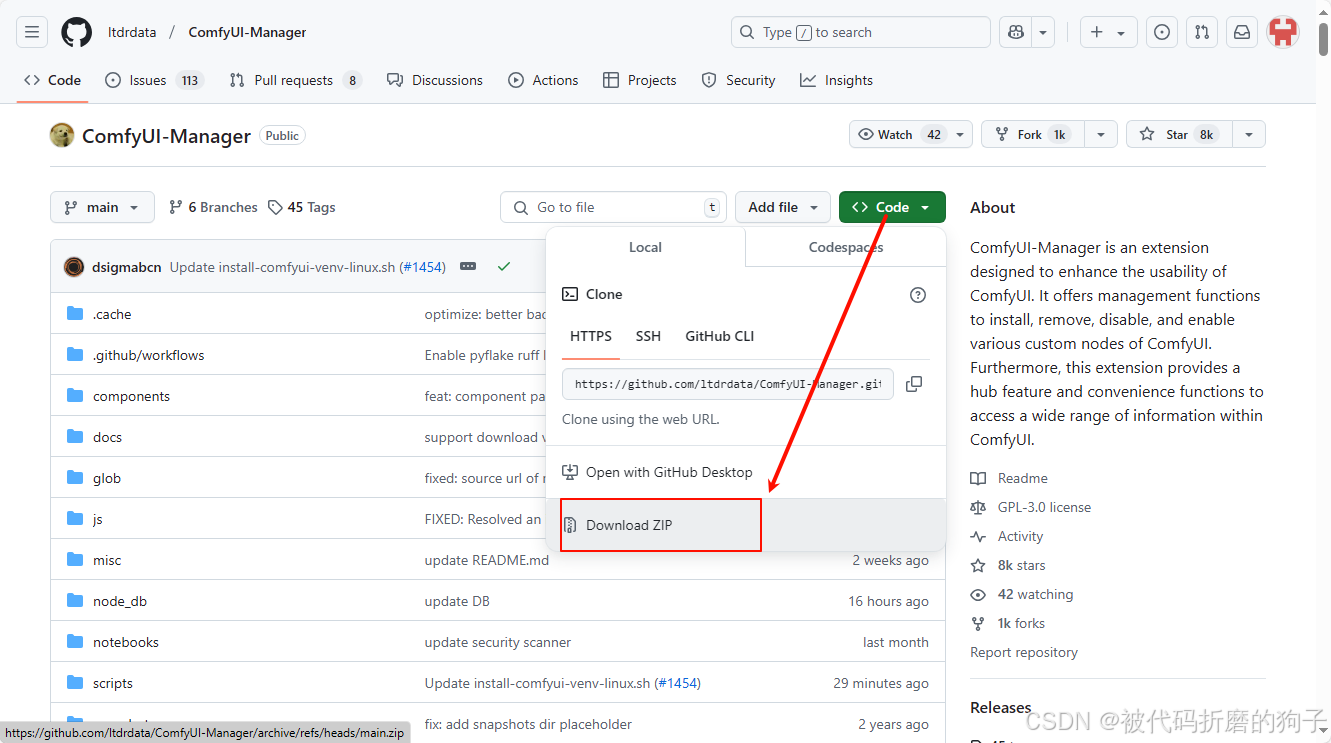
Task: Open the issues shortcut icon in header
Action: pos(1162,32)
